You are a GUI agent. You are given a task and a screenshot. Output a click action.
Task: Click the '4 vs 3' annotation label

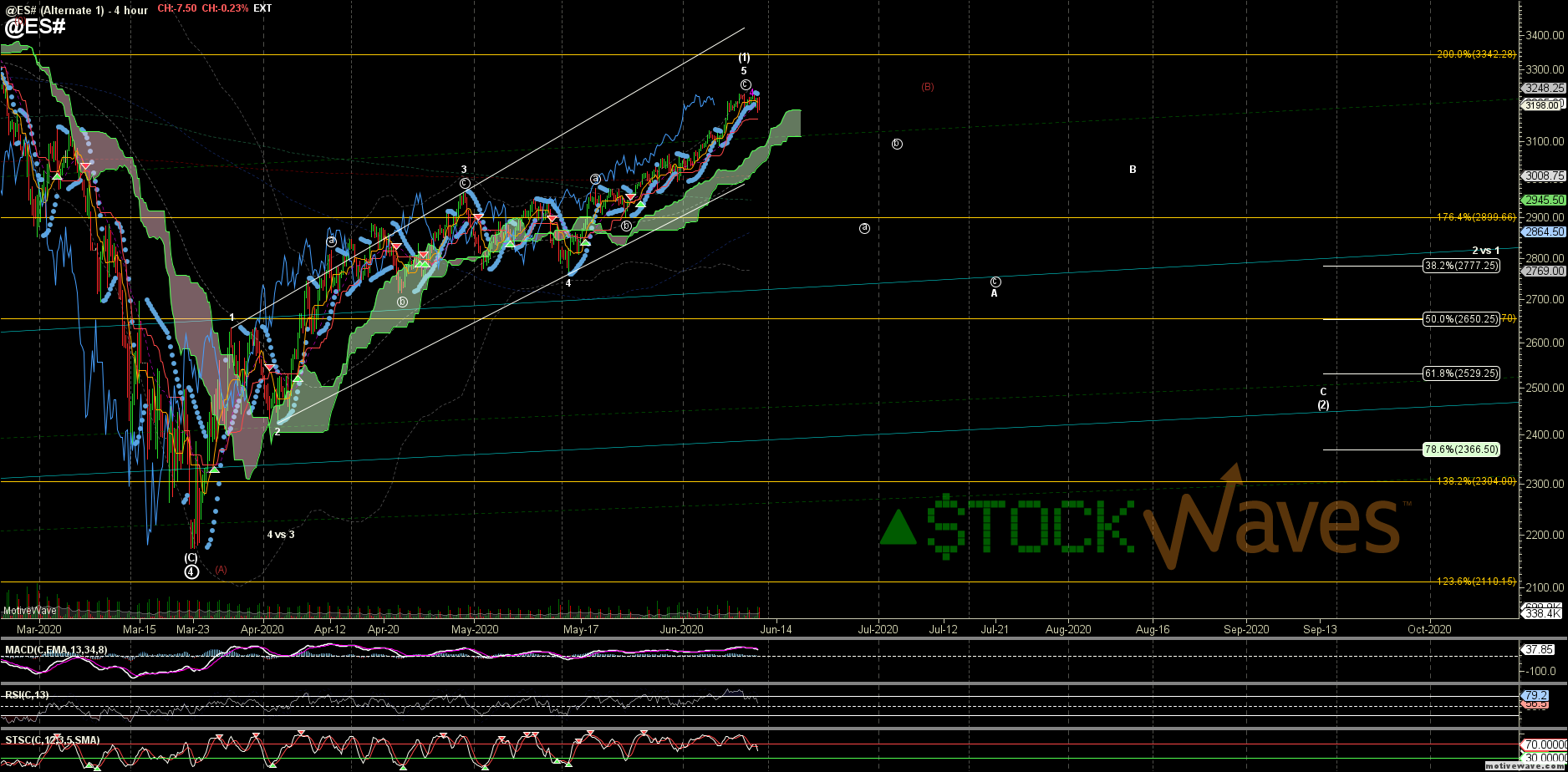point(281,534)
